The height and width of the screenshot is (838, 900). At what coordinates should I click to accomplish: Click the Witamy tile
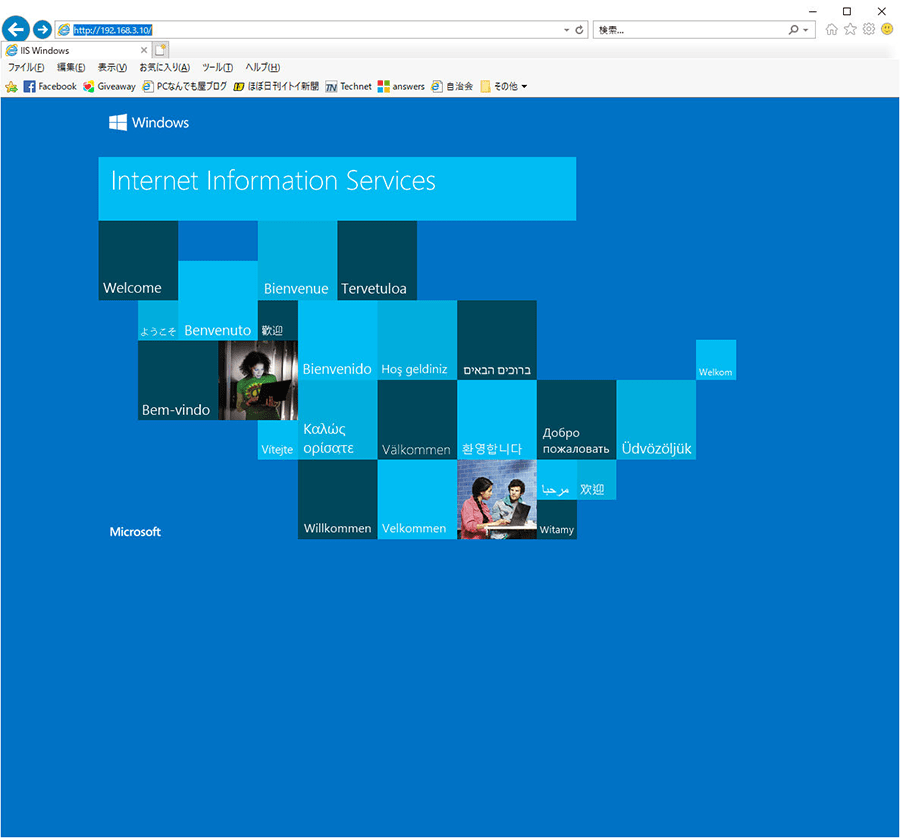(x=557, y=519)
